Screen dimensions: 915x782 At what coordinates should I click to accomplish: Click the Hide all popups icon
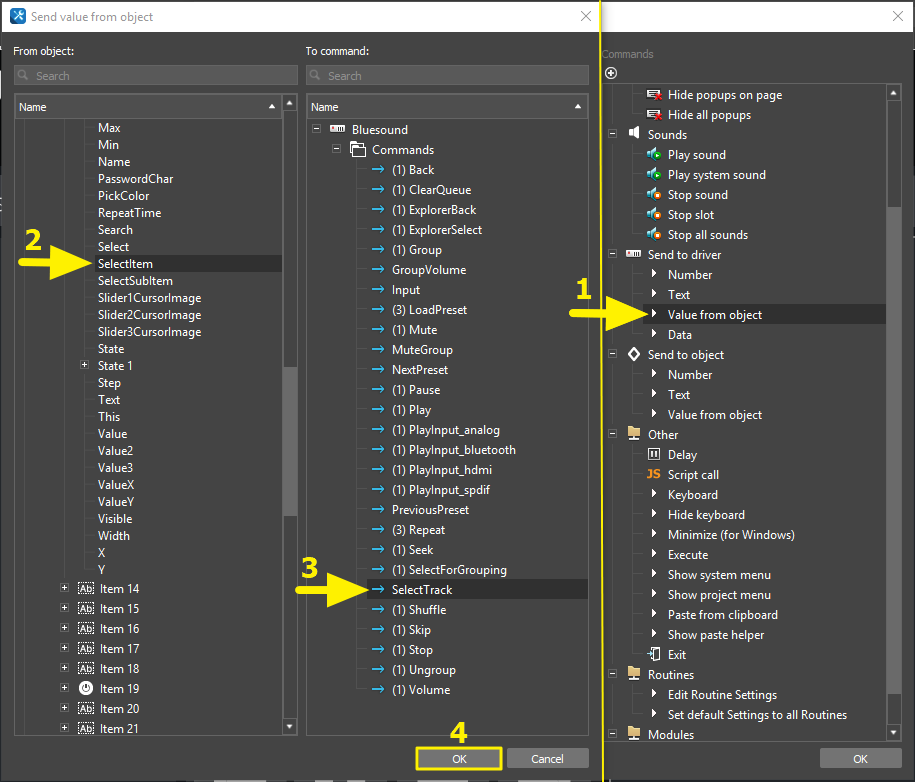click(x=654, y=115)
